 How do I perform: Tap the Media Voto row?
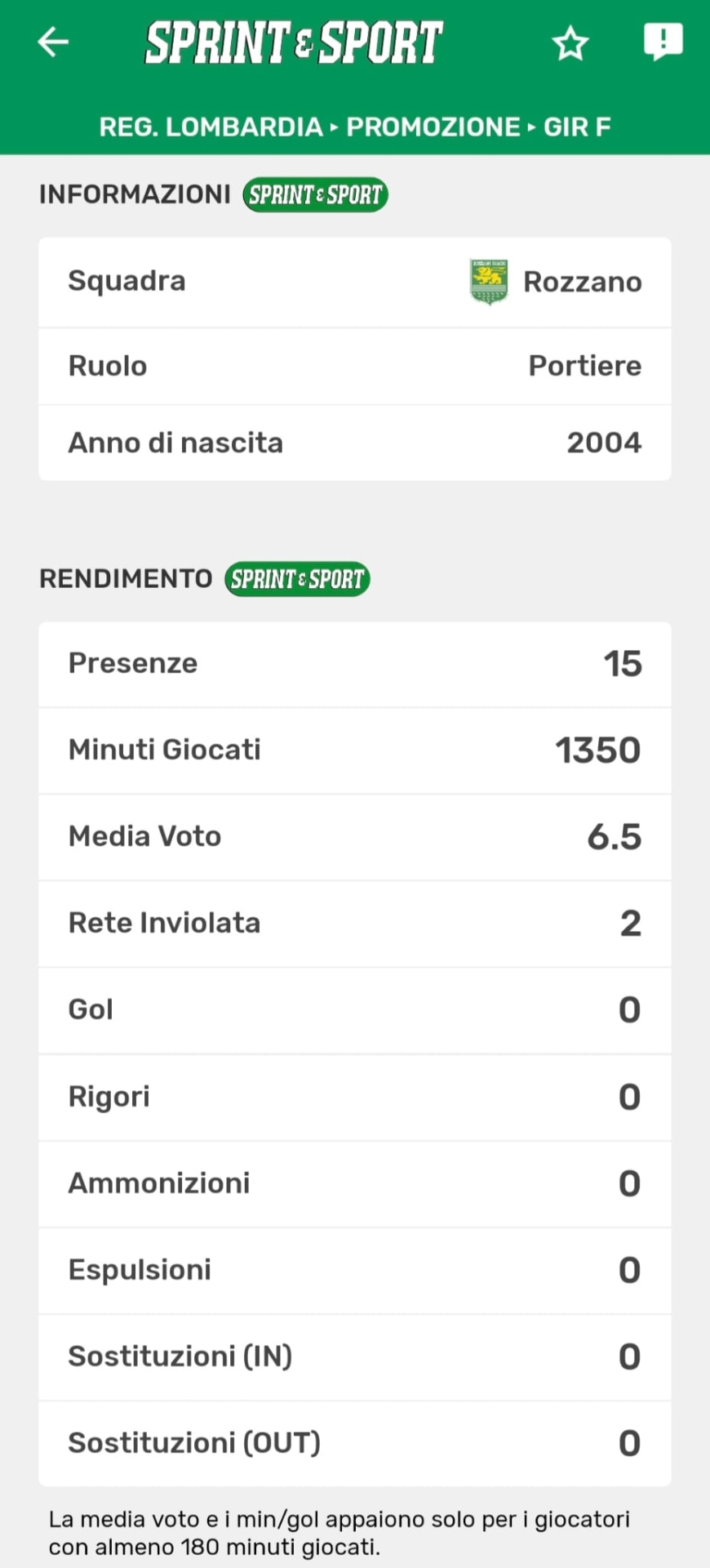354,836
